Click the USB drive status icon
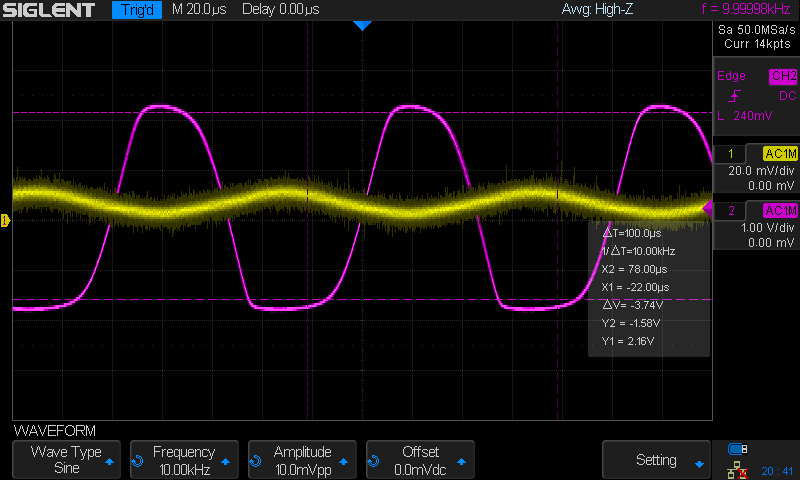800x480 pixels. click(x=737, y=449)
